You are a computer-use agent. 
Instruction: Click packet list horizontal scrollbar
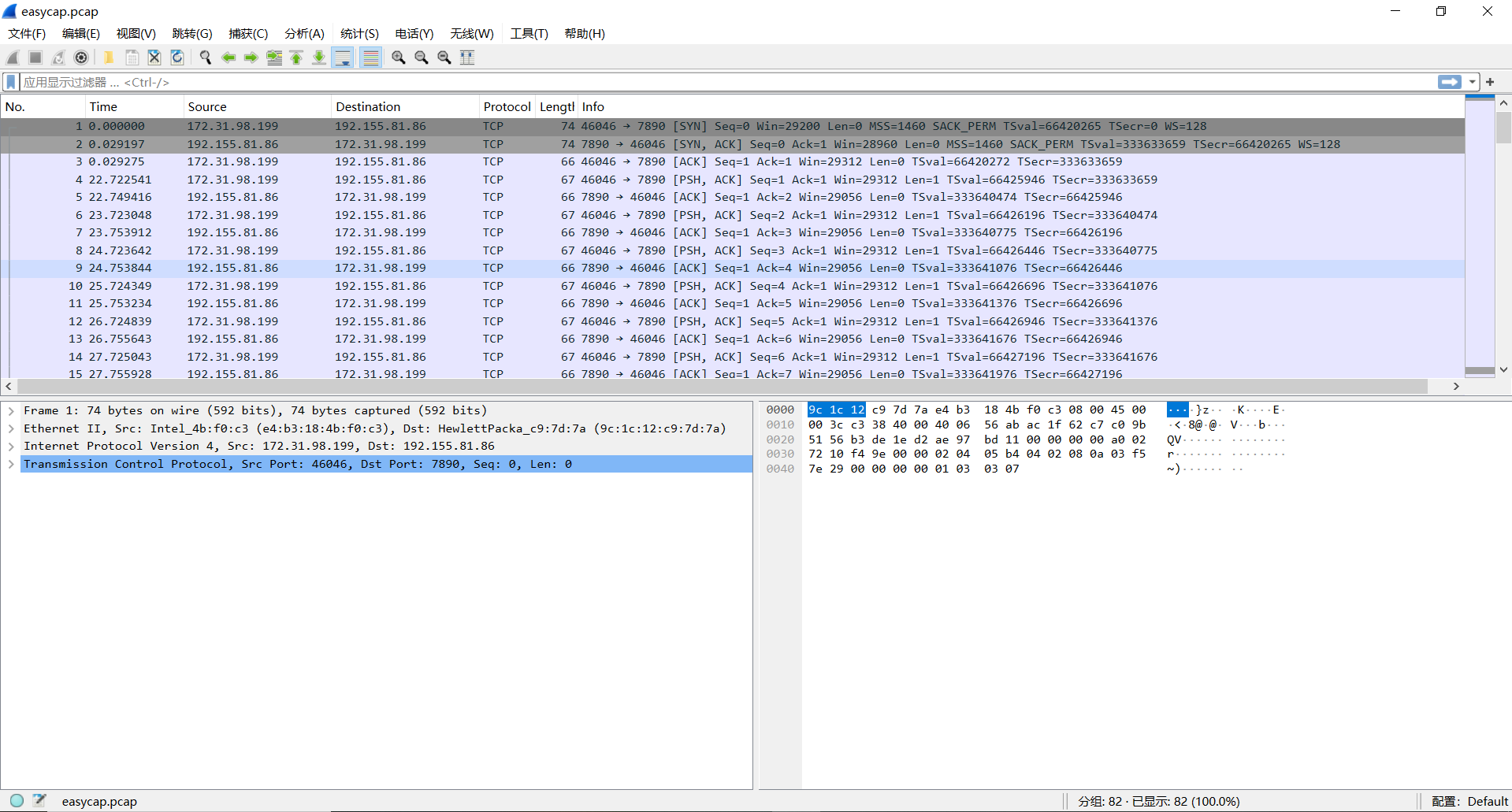(722, 386)
